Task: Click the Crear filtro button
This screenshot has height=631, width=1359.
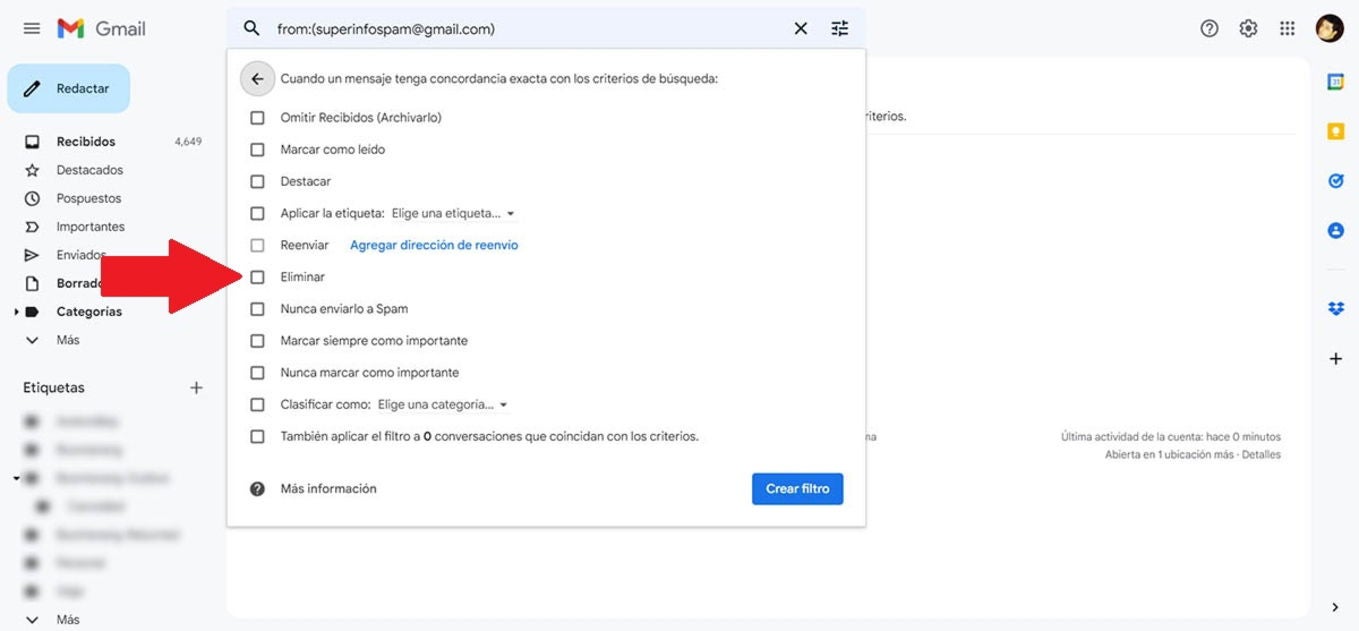Action: click(797, 489)
